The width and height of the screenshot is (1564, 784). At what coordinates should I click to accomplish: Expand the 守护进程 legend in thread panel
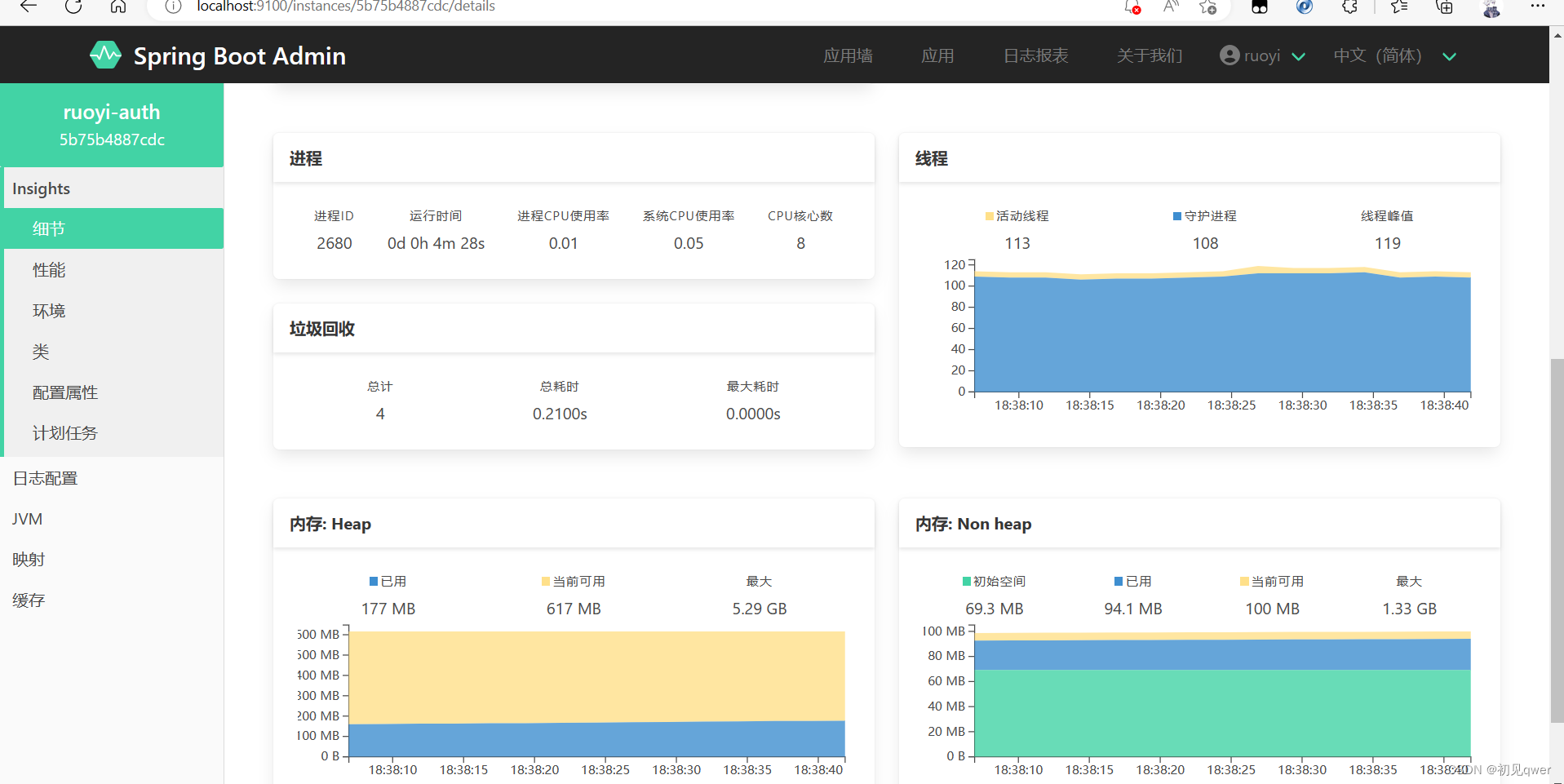tap(1204, 215)
